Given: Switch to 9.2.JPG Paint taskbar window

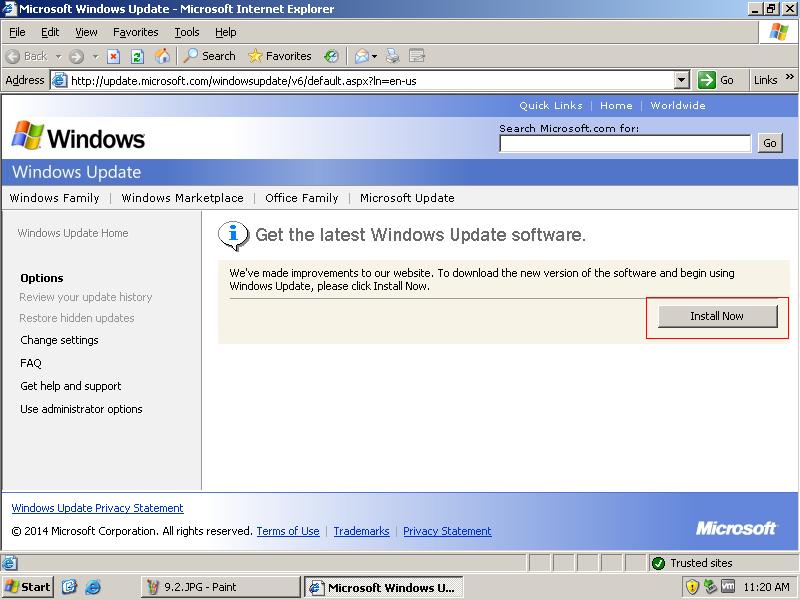Looking at the screenshot, I should click(220, 587).
